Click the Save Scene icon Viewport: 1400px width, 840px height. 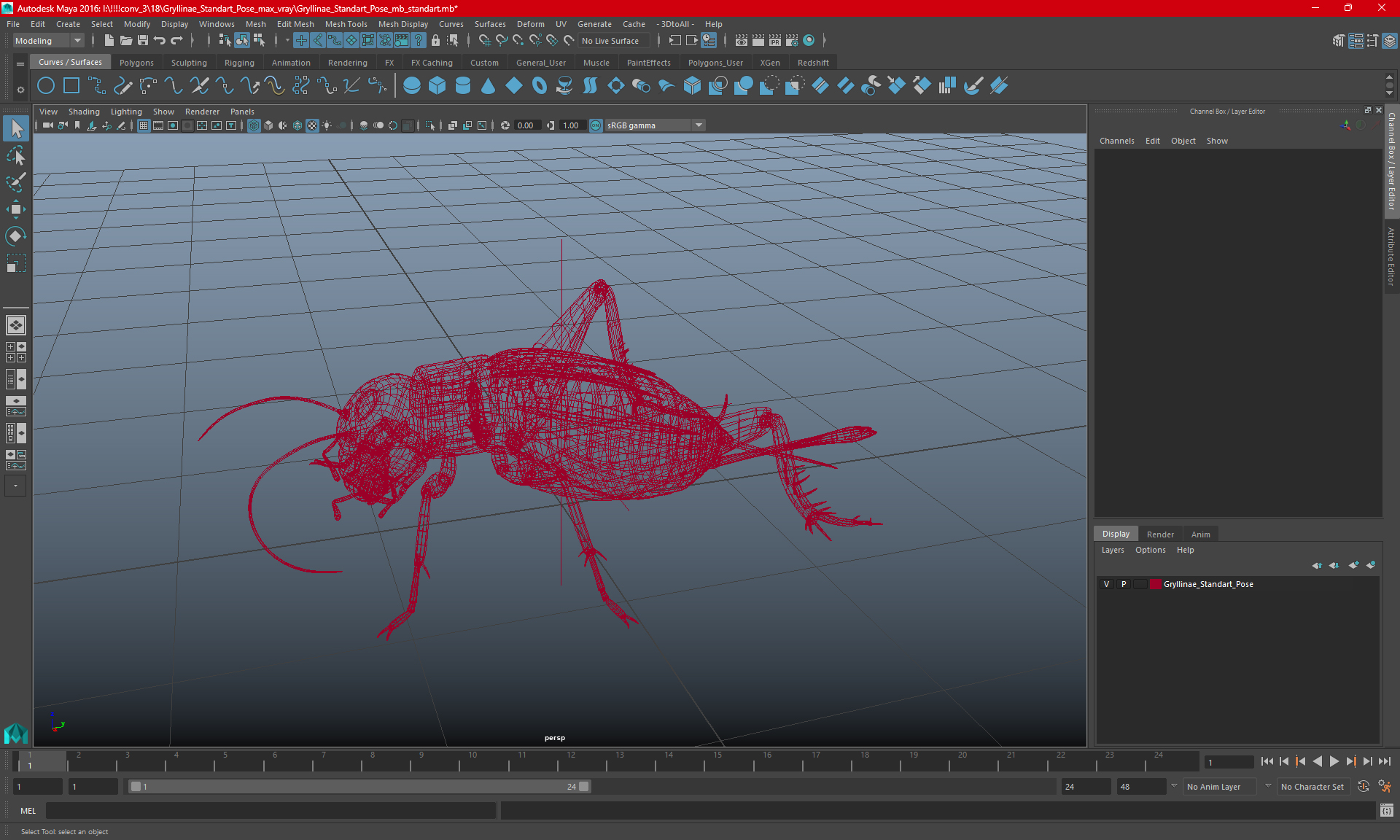pos(143,41)
